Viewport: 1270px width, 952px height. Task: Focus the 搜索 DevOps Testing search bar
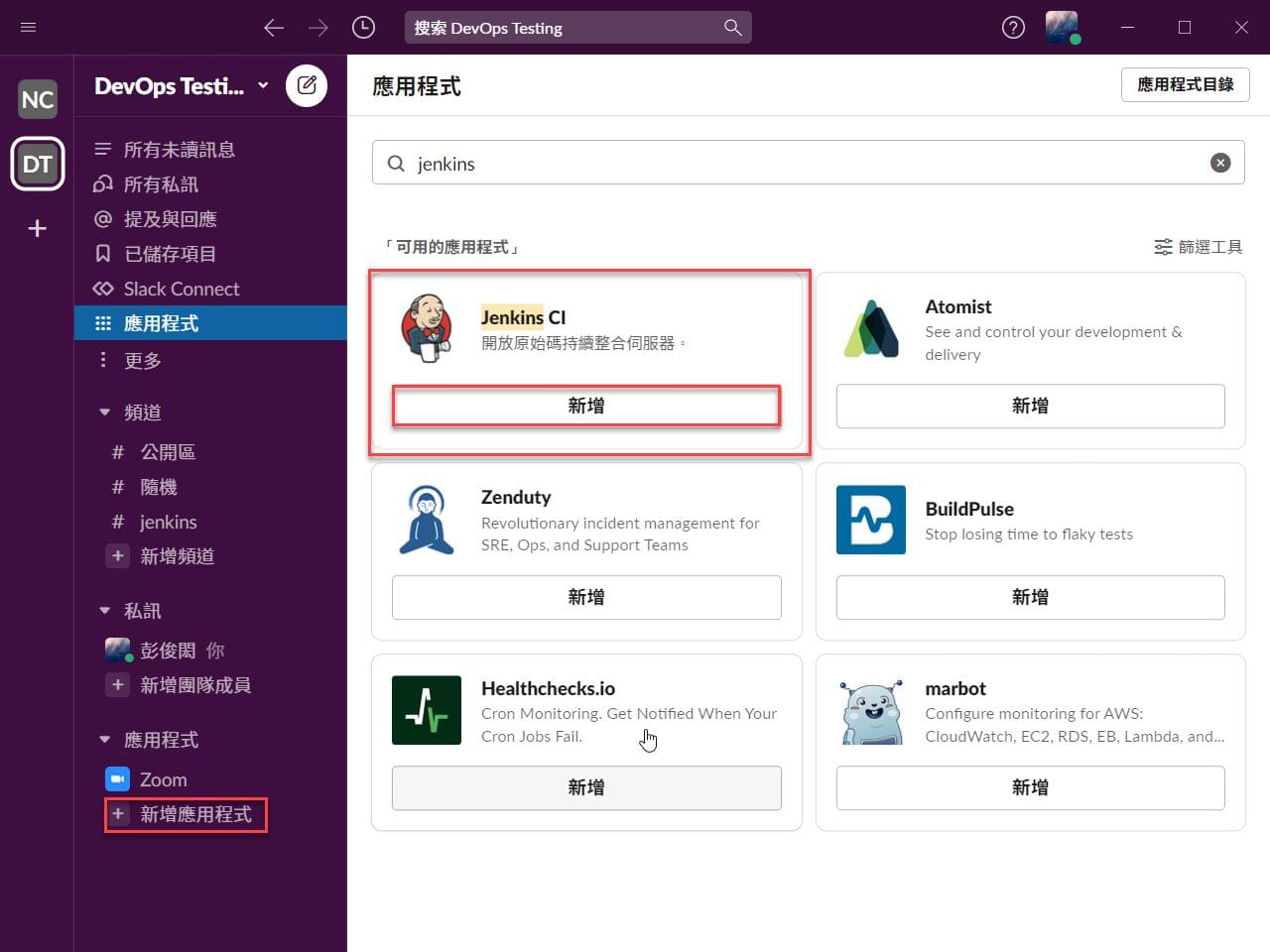click(x=578, y=28)
